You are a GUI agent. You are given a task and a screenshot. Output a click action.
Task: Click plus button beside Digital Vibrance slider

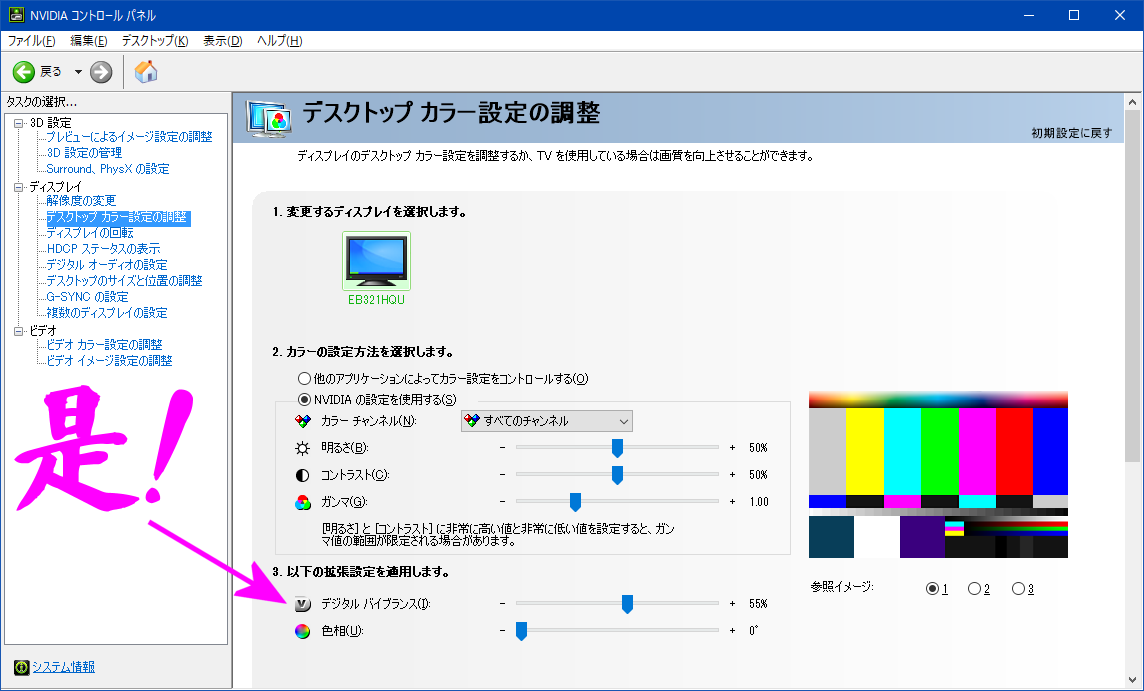732,604
